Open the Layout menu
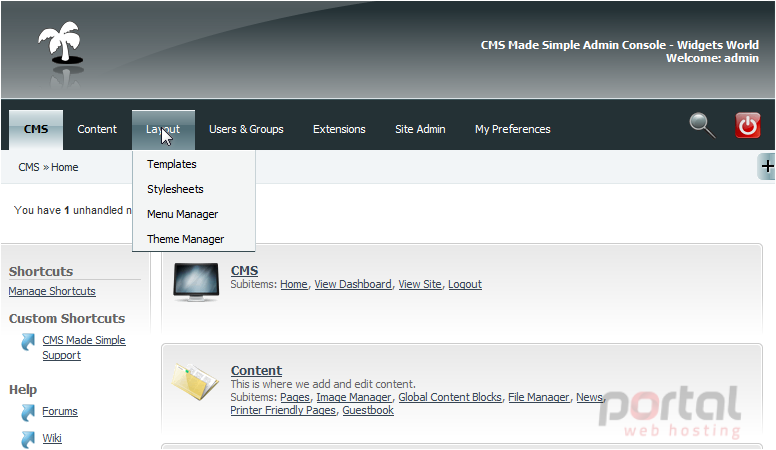Viewport: 776px width, 450px height. (163, 129)
